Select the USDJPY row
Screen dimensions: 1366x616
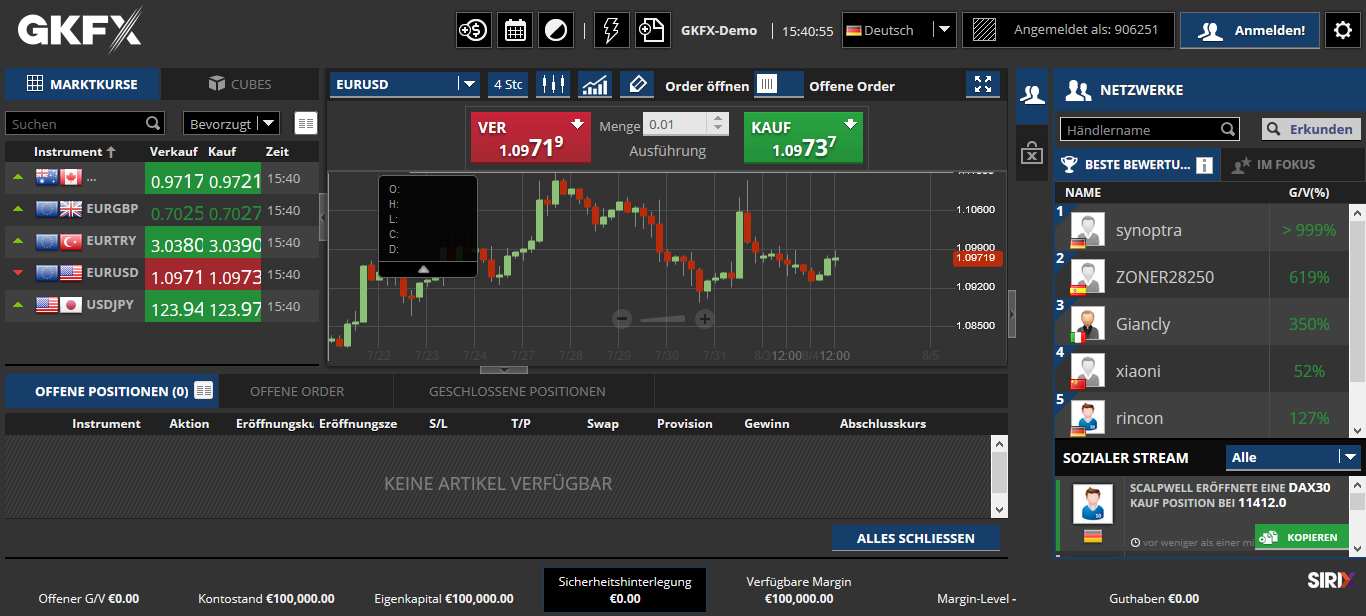pos(162,306)
